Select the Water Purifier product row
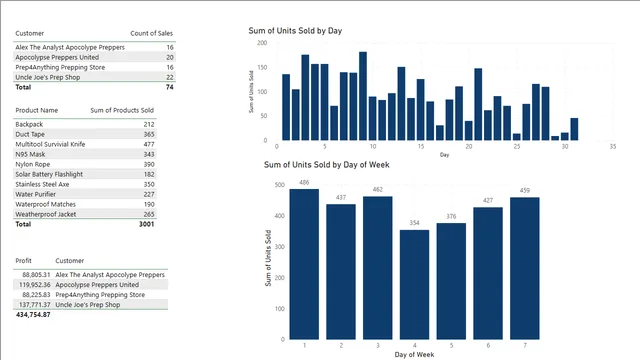Image resolution: width=640 pixels, height=360 pixels. pyautogui.click(x=85, y=194)
